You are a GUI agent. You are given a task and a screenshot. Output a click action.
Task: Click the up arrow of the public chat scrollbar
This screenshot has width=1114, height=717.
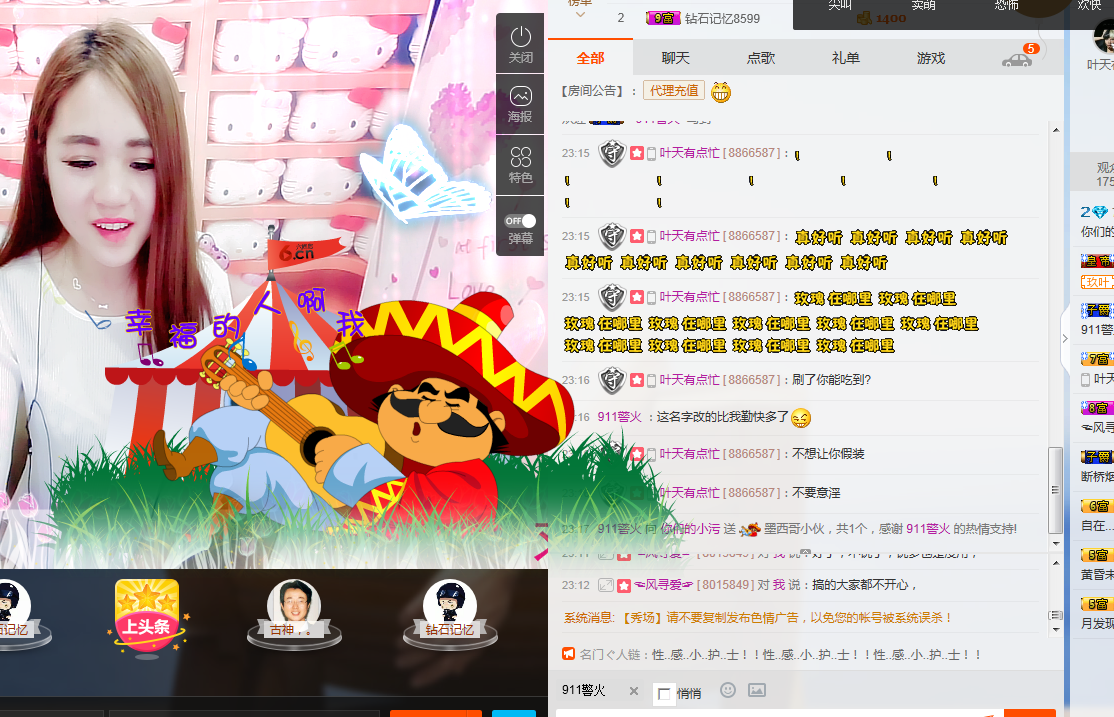1056,130
